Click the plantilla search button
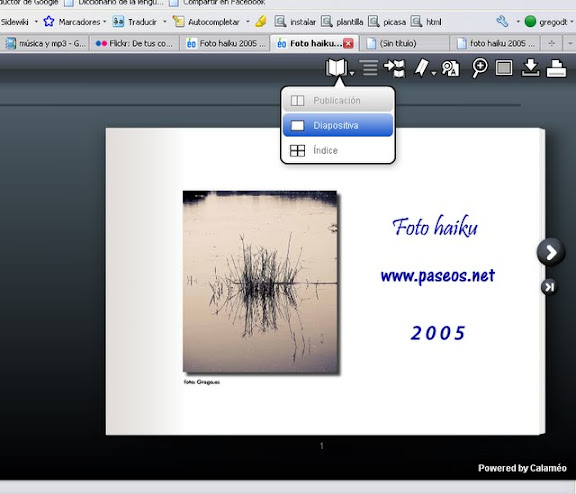Viewport: 576px width, 494px height. click(x=342, y=22)
